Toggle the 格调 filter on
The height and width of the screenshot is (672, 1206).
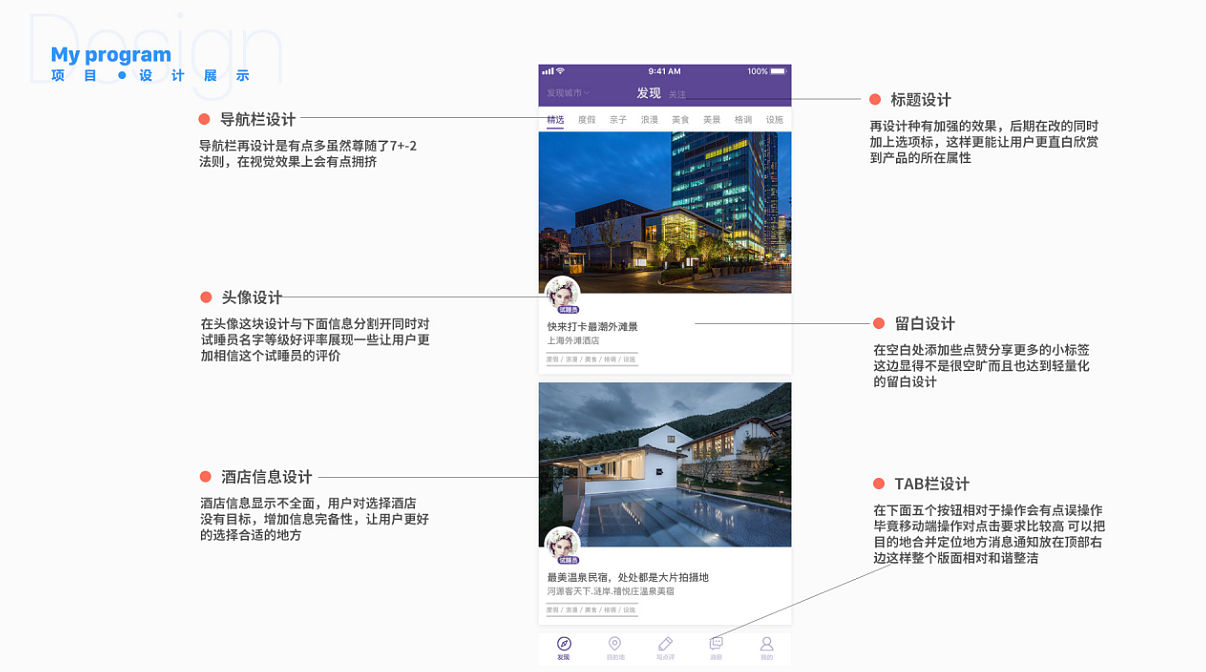[x=743, y=119]
